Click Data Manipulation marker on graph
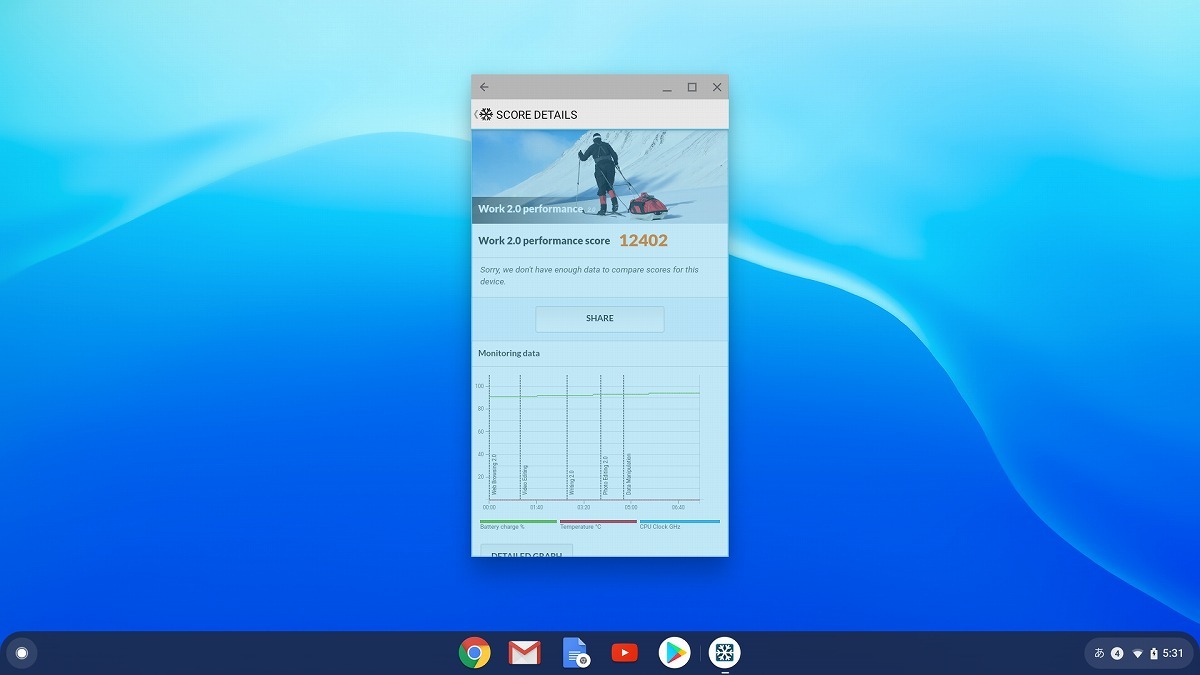This screenshot has width=1200, height=675. coord(628,475)
